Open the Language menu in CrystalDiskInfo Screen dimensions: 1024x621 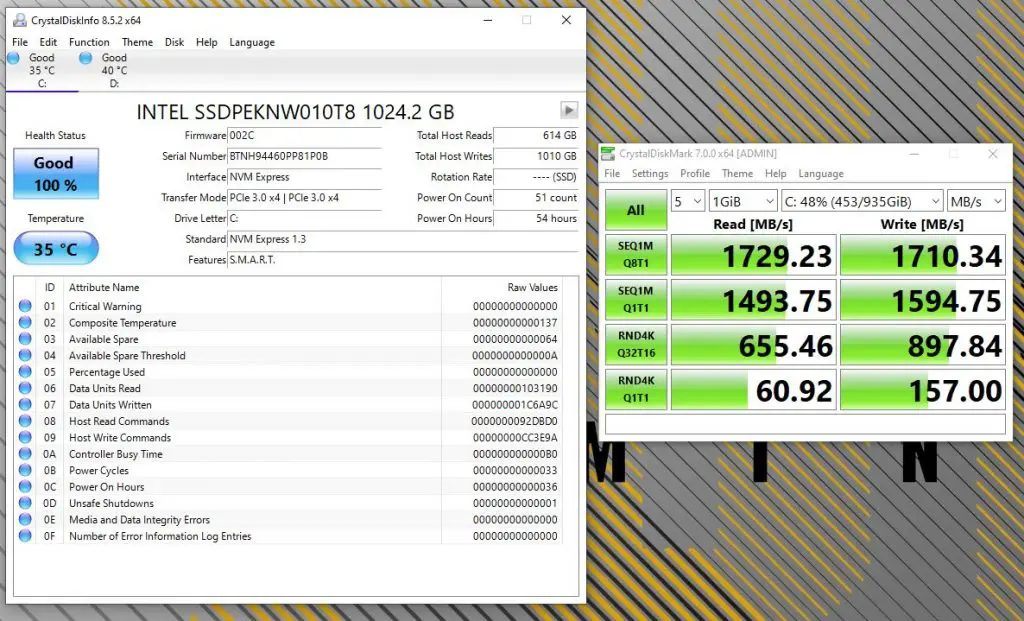[x=251, y=42]
